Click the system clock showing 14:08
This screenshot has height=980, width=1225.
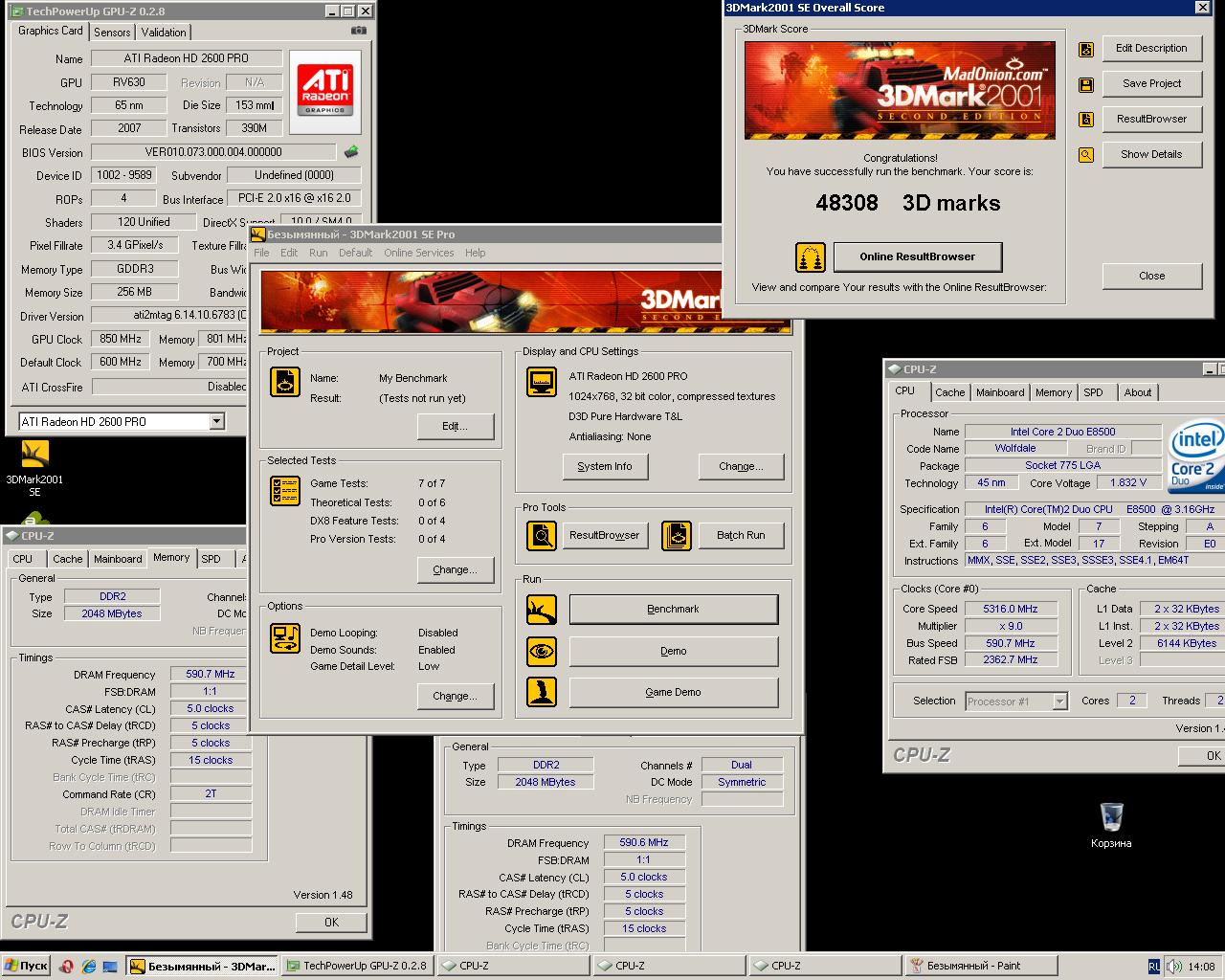[x=1201, y=967]
